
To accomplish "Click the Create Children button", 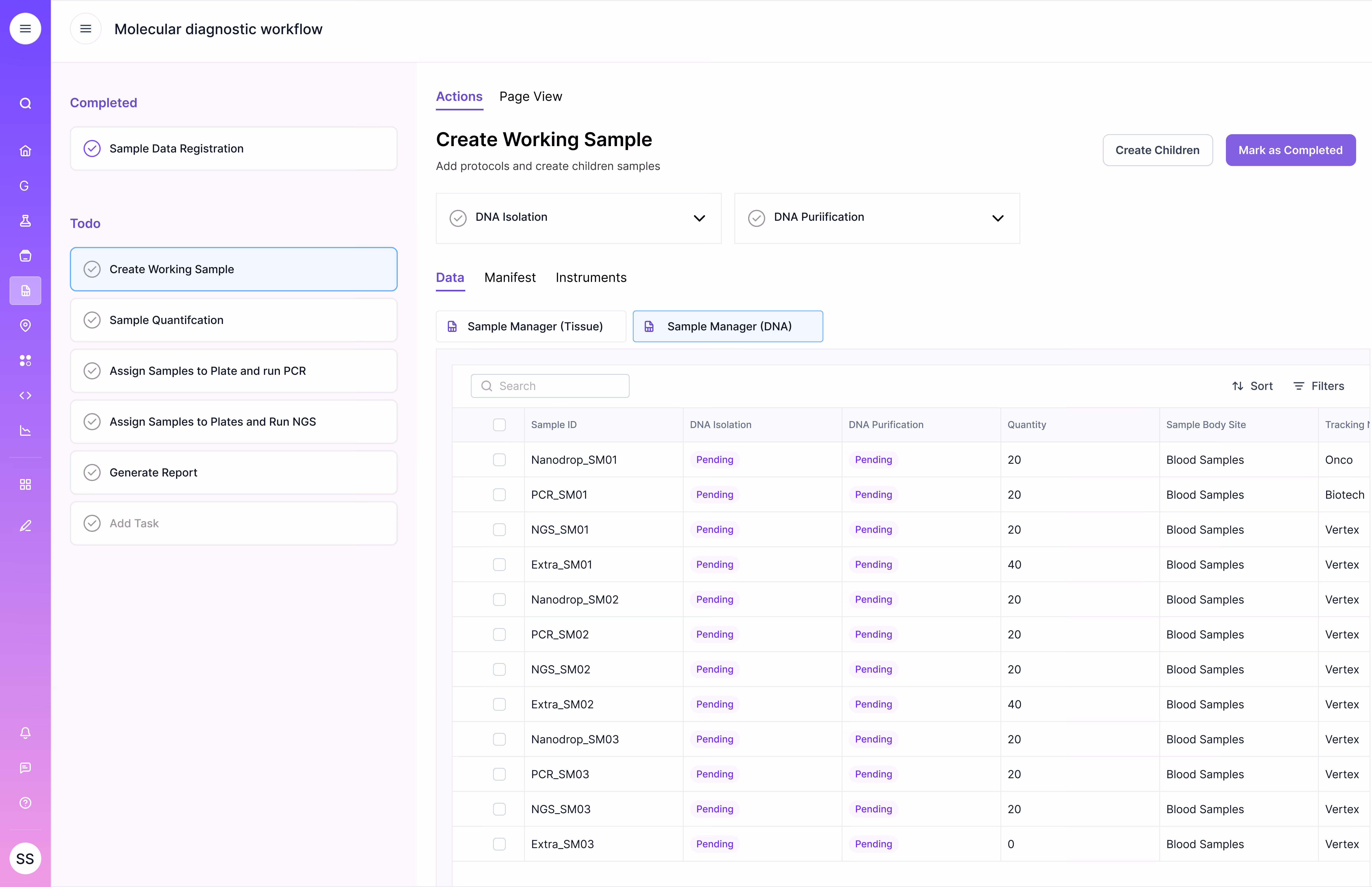I will click(x=1158, y=150).
